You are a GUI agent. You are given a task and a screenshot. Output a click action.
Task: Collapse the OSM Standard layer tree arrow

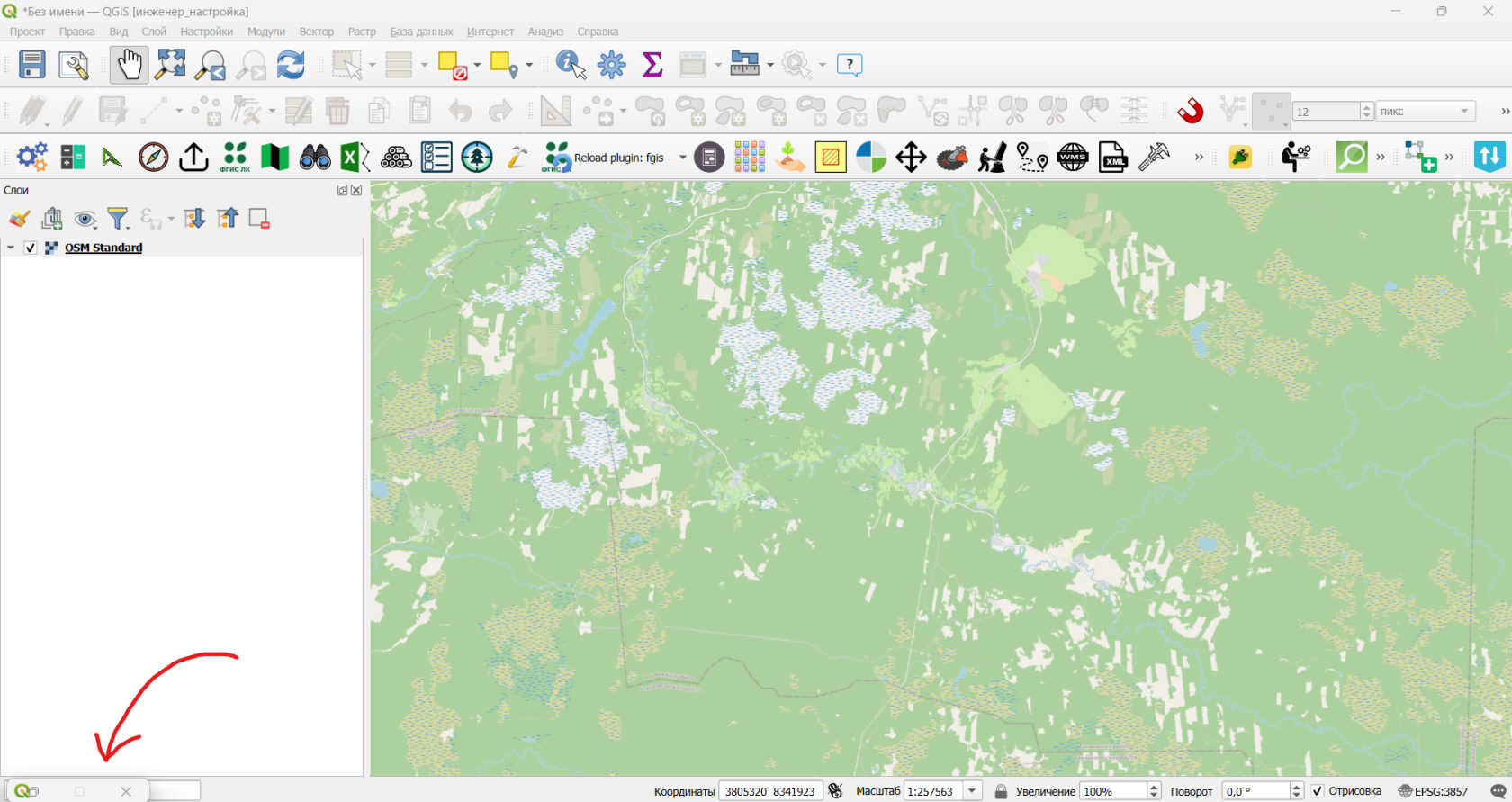point(11,248)
